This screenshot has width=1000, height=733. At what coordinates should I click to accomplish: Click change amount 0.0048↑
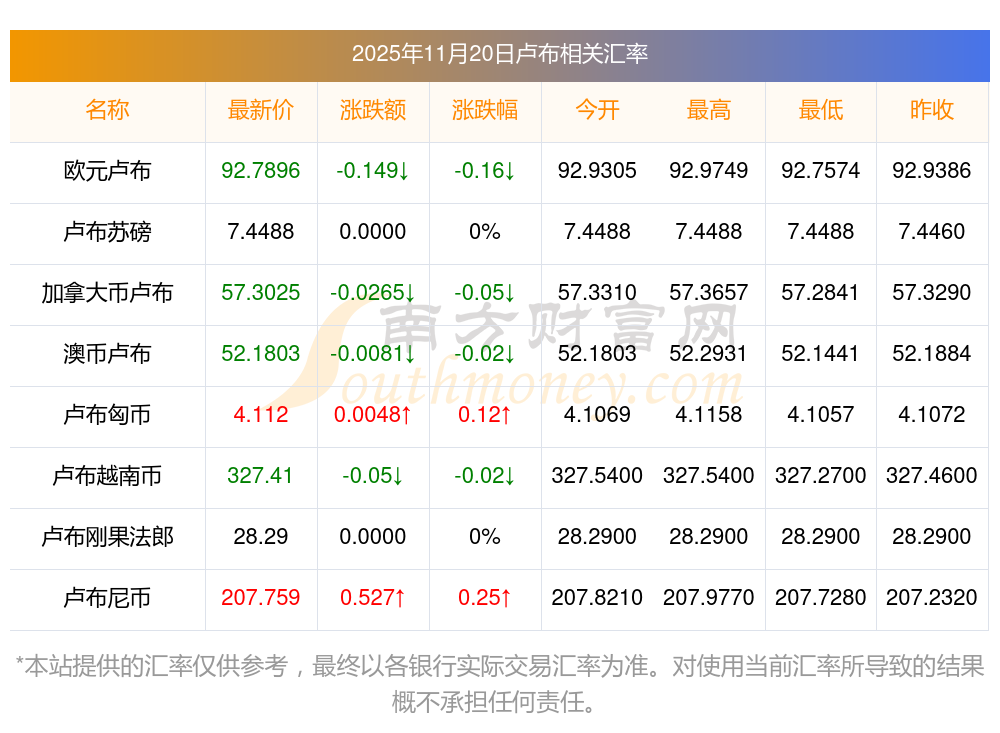coord(373,414)
